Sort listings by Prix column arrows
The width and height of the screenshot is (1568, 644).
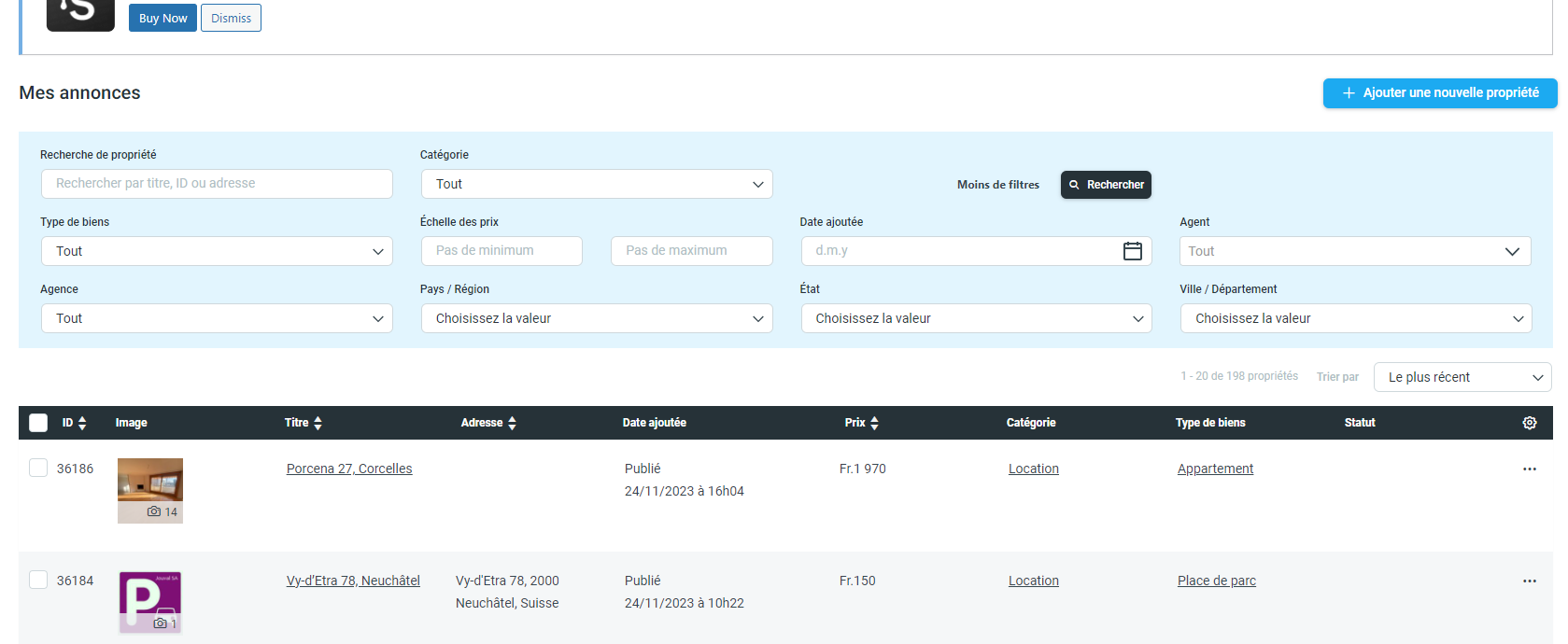pos(874,423)
